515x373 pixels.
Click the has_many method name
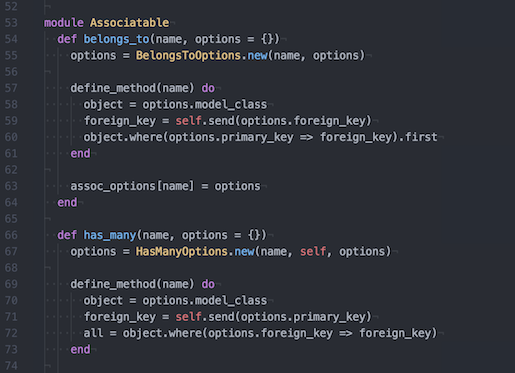tap(110, 235)
